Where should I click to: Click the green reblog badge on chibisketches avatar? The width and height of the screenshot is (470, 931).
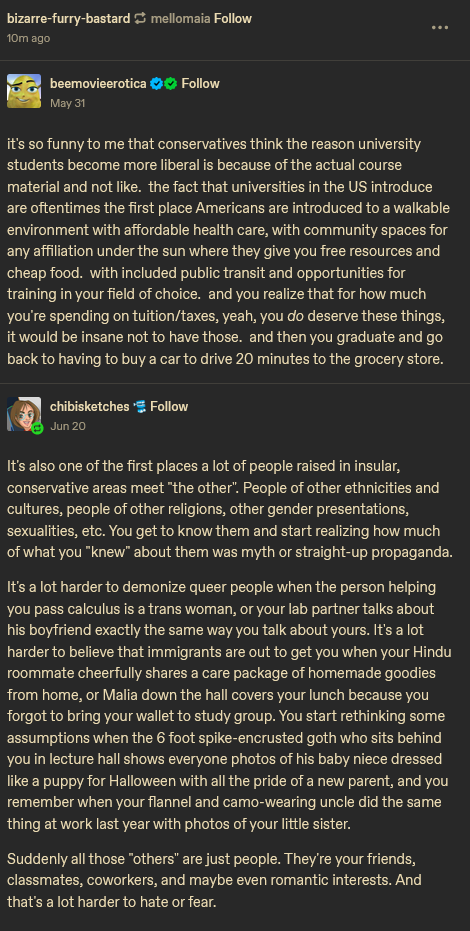click(x=37, y=428)
